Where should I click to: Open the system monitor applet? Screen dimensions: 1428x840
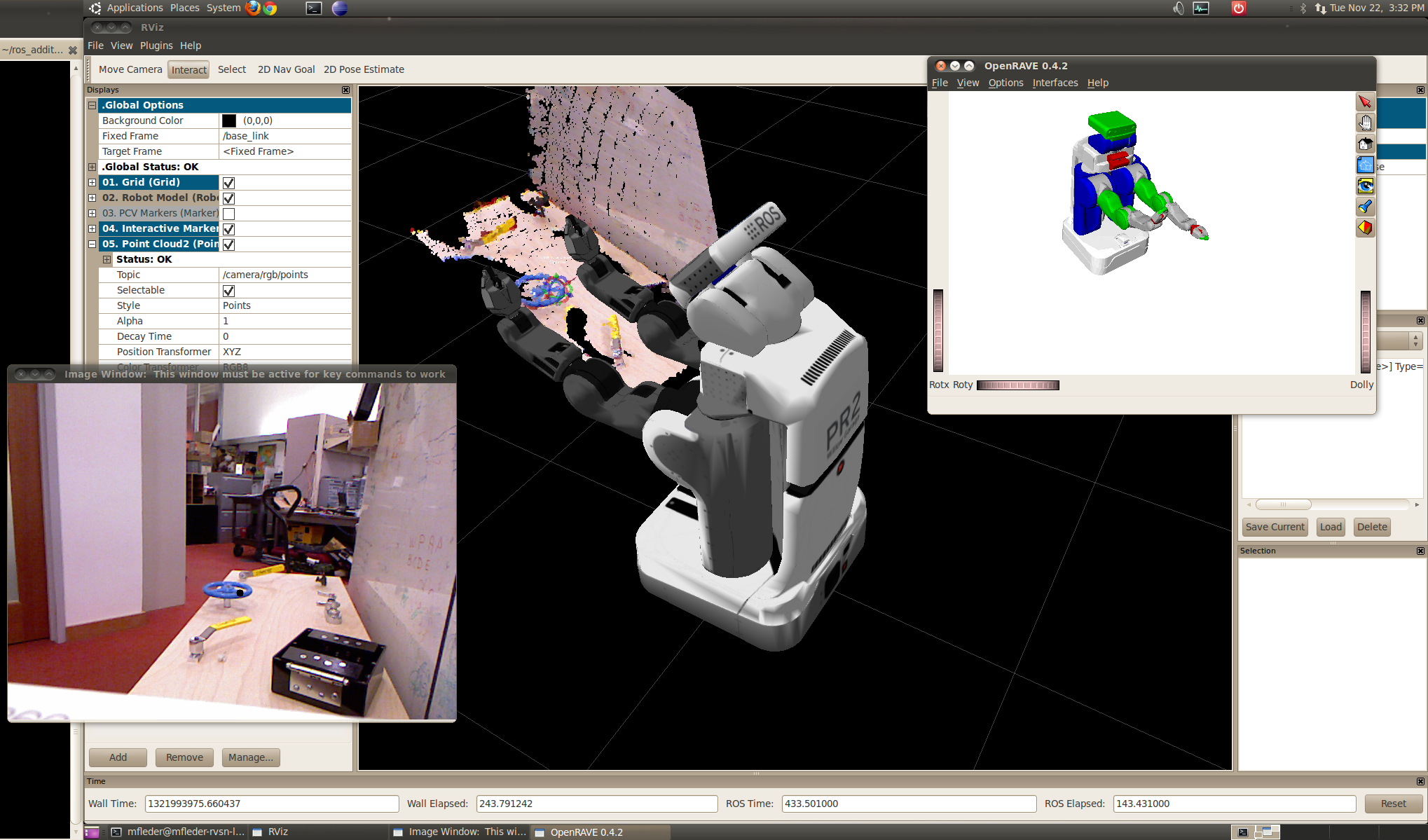point(1201,8)
